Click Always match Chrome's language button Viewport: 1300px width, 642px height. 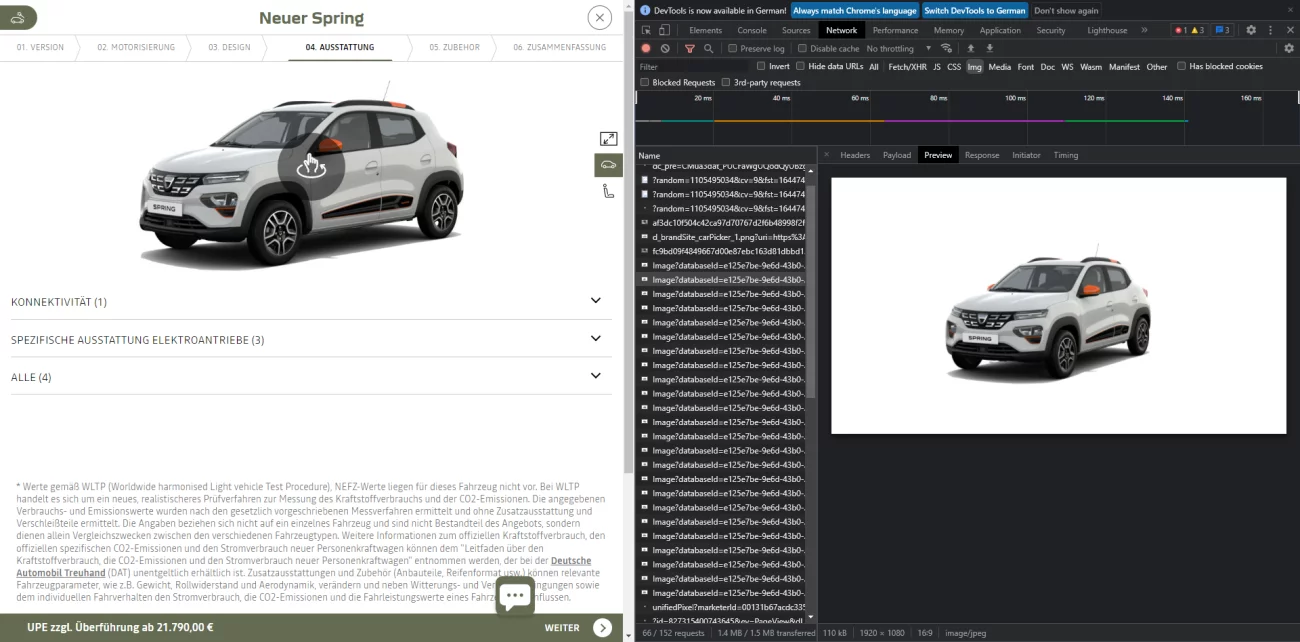854,10
